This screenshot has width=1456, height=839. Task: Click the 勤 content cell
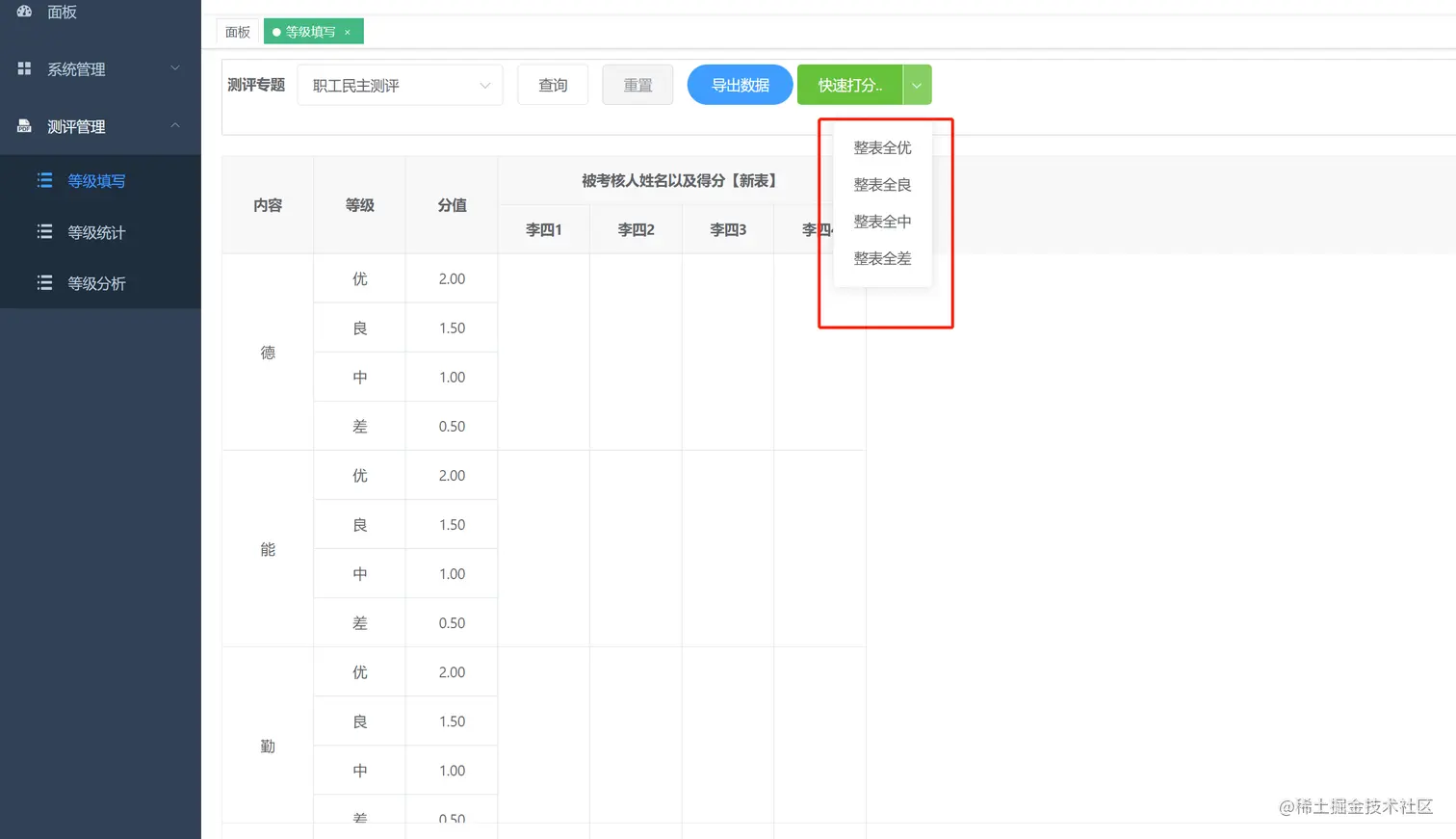tap(268, 746)
